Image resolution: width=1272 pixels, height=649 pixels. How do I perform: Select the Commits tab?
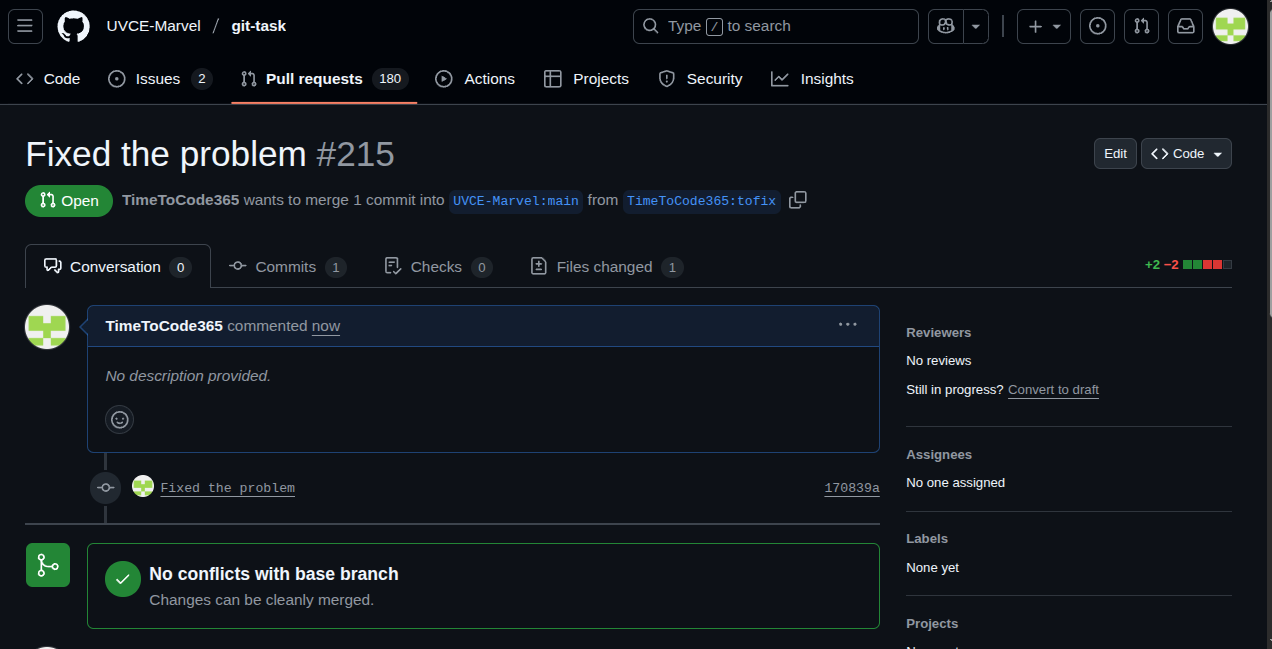[287, 266]
